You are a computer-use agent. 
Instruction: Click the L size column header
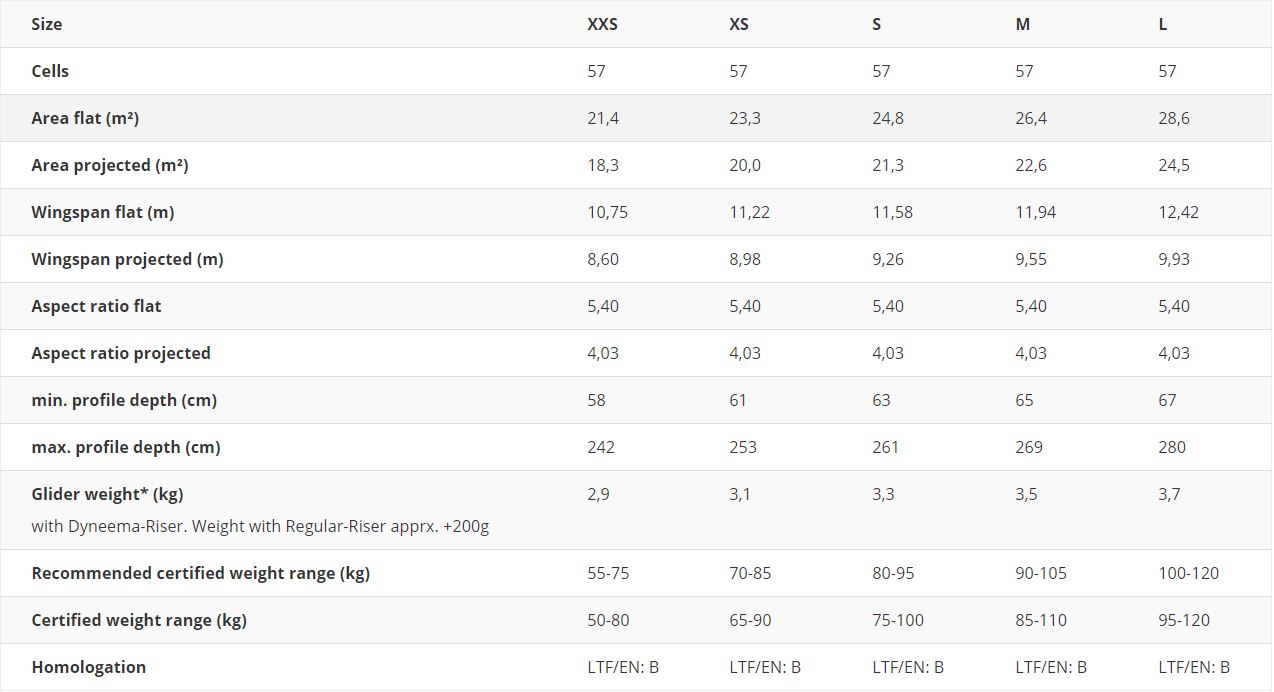[x=1163, y=24]
